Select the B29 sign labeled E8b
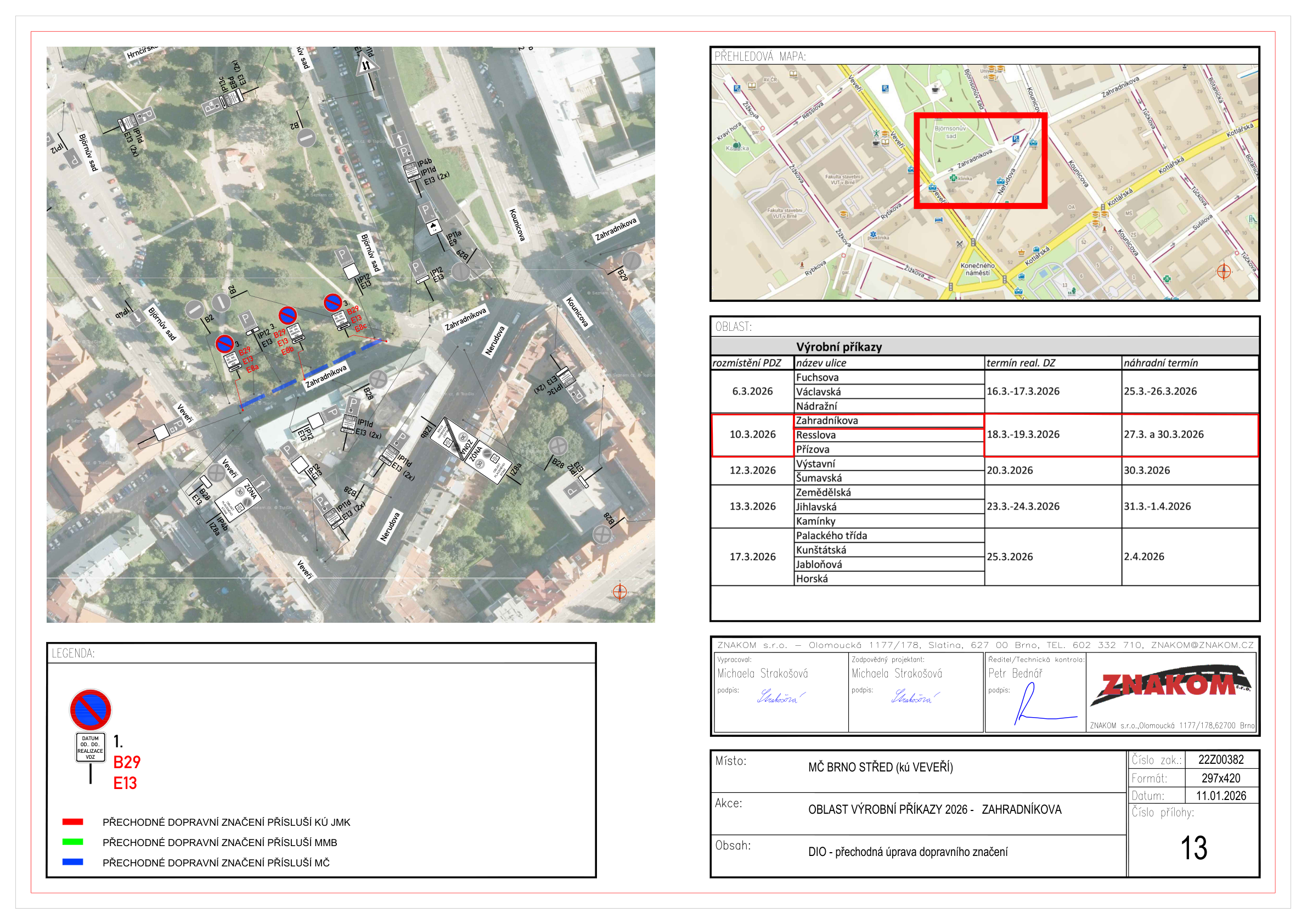 point(288,315)
